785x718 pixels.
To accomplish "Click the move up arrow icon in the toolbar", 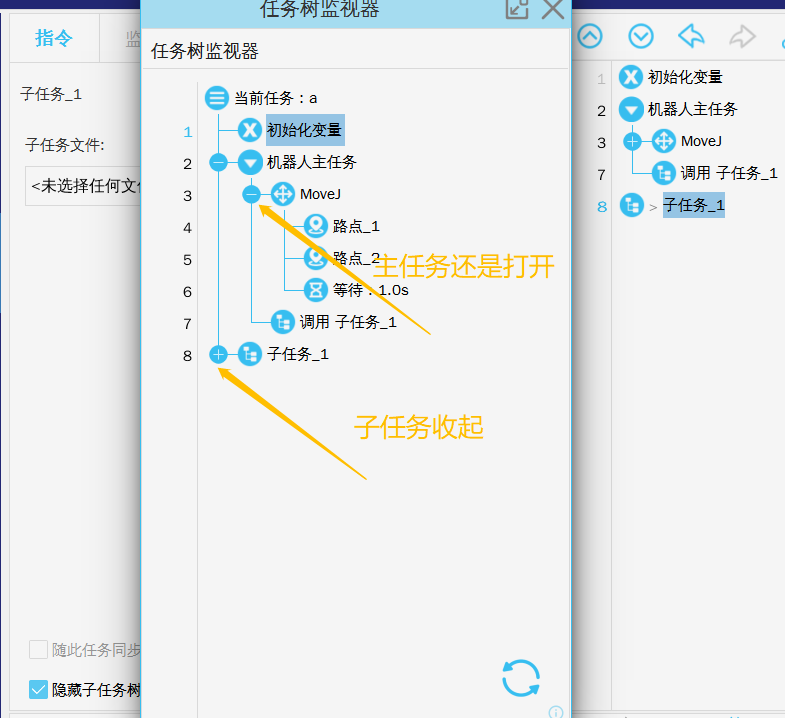I will pyautogui.click(x=590, y=37).
